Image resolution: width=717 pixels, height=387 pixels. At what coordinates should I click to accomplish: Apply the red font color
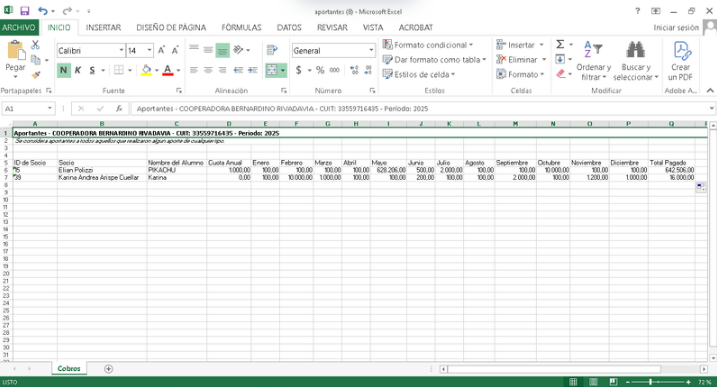[168, 70]
